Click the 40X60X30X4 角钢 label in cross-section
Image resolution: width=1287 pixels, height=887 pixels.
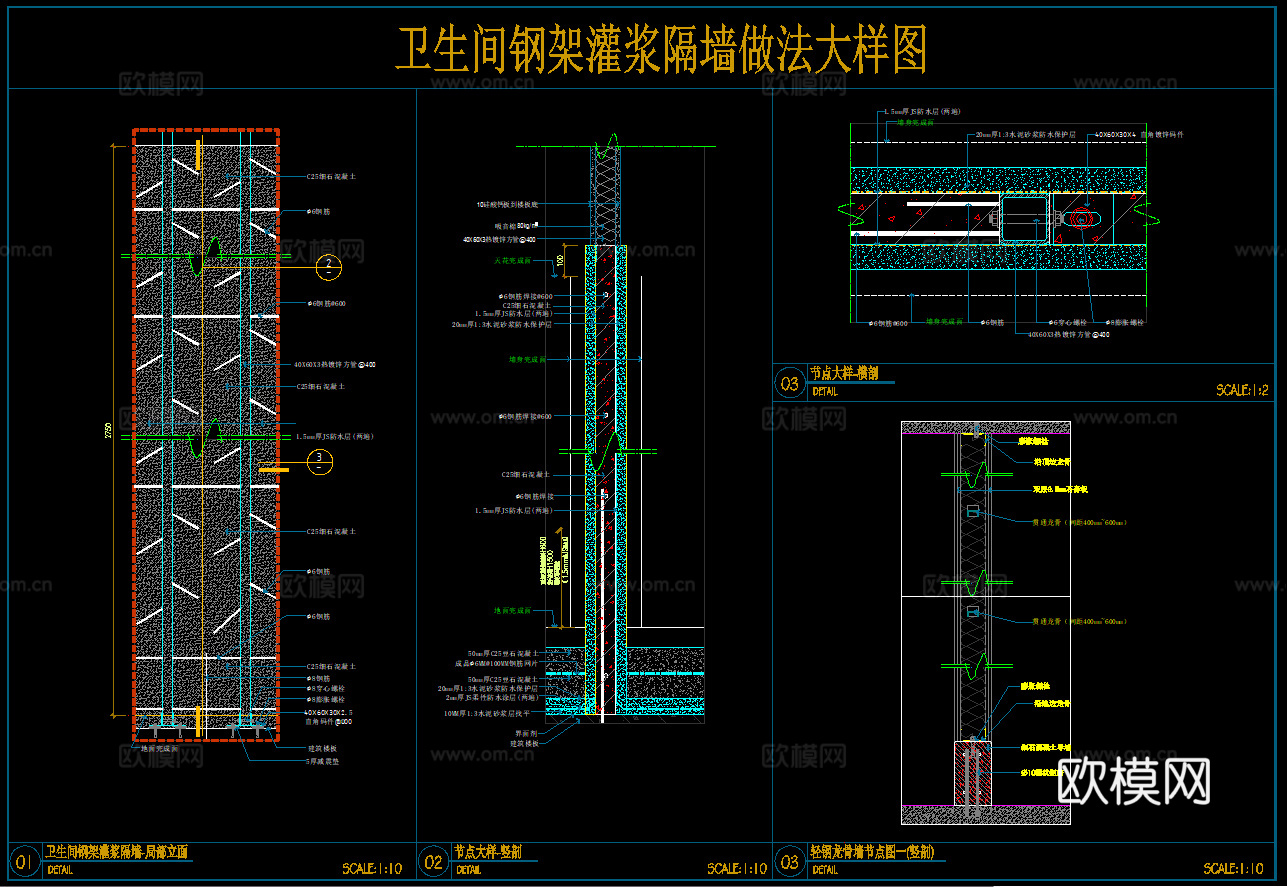point(1140,134)
